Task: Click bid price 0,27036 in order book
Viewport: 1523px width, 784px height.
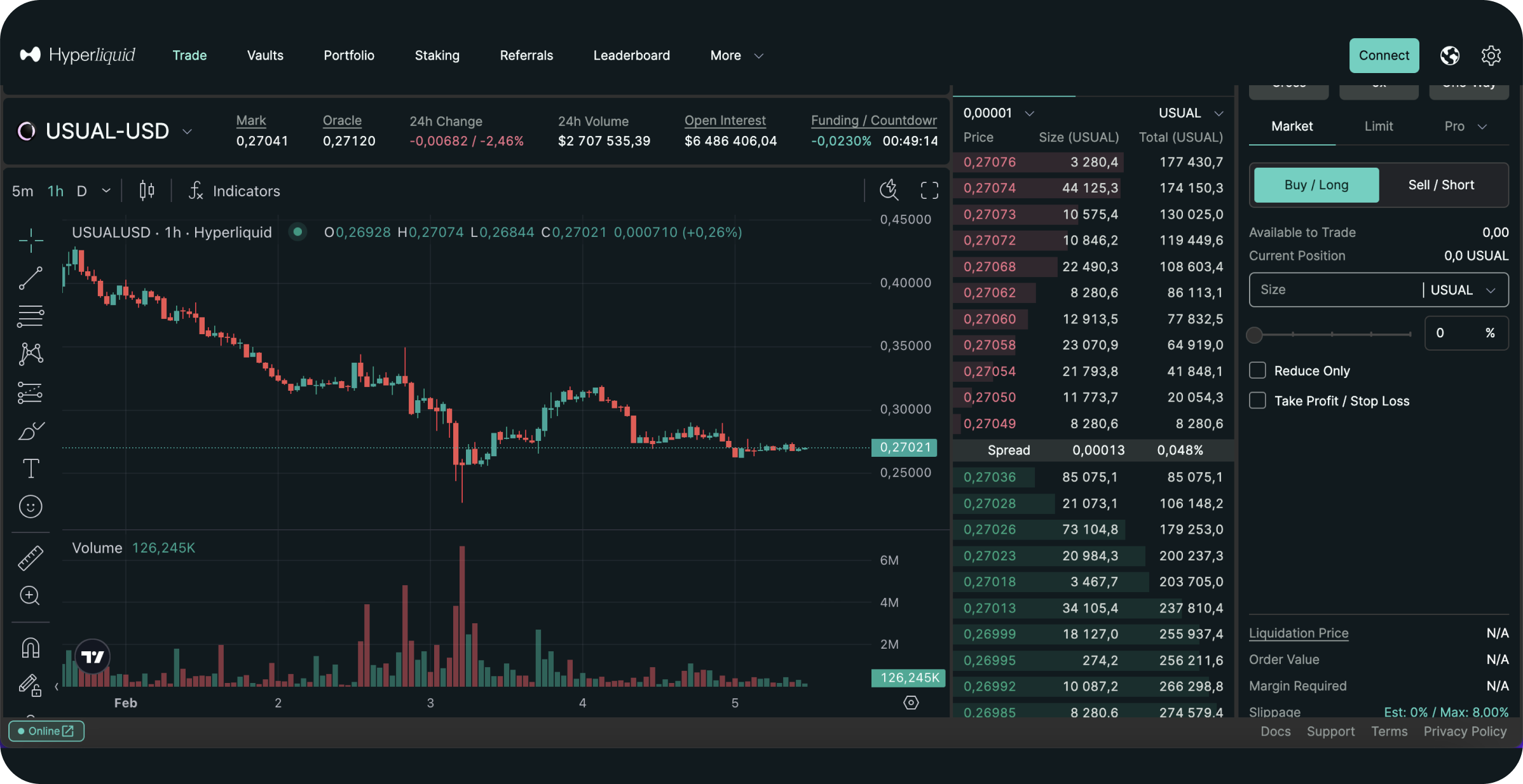Action: tap(989, 477)
